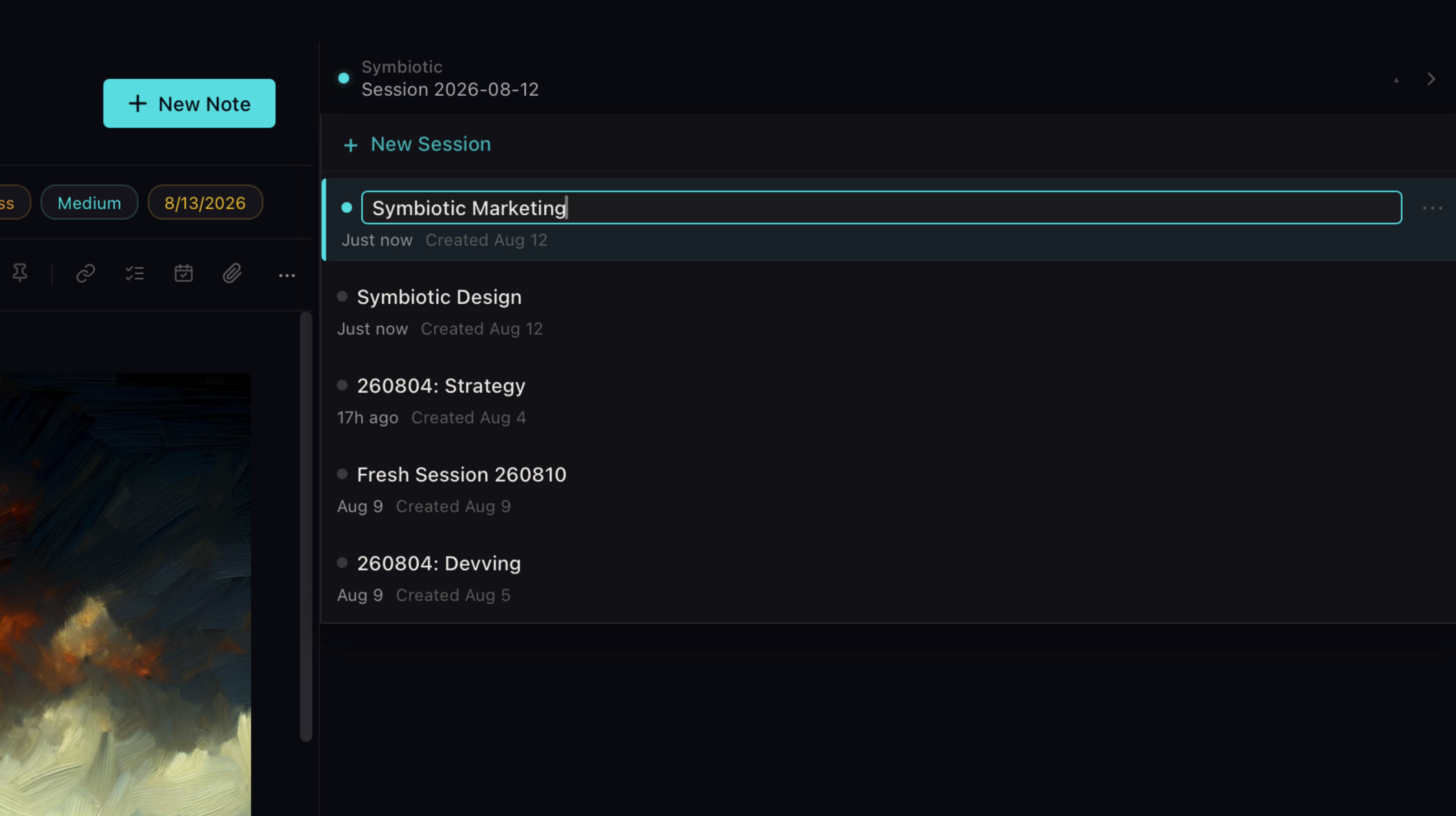The image size is (1456, 816).
Task: Open the Medium priority tag
Action: tap(89, 202)
